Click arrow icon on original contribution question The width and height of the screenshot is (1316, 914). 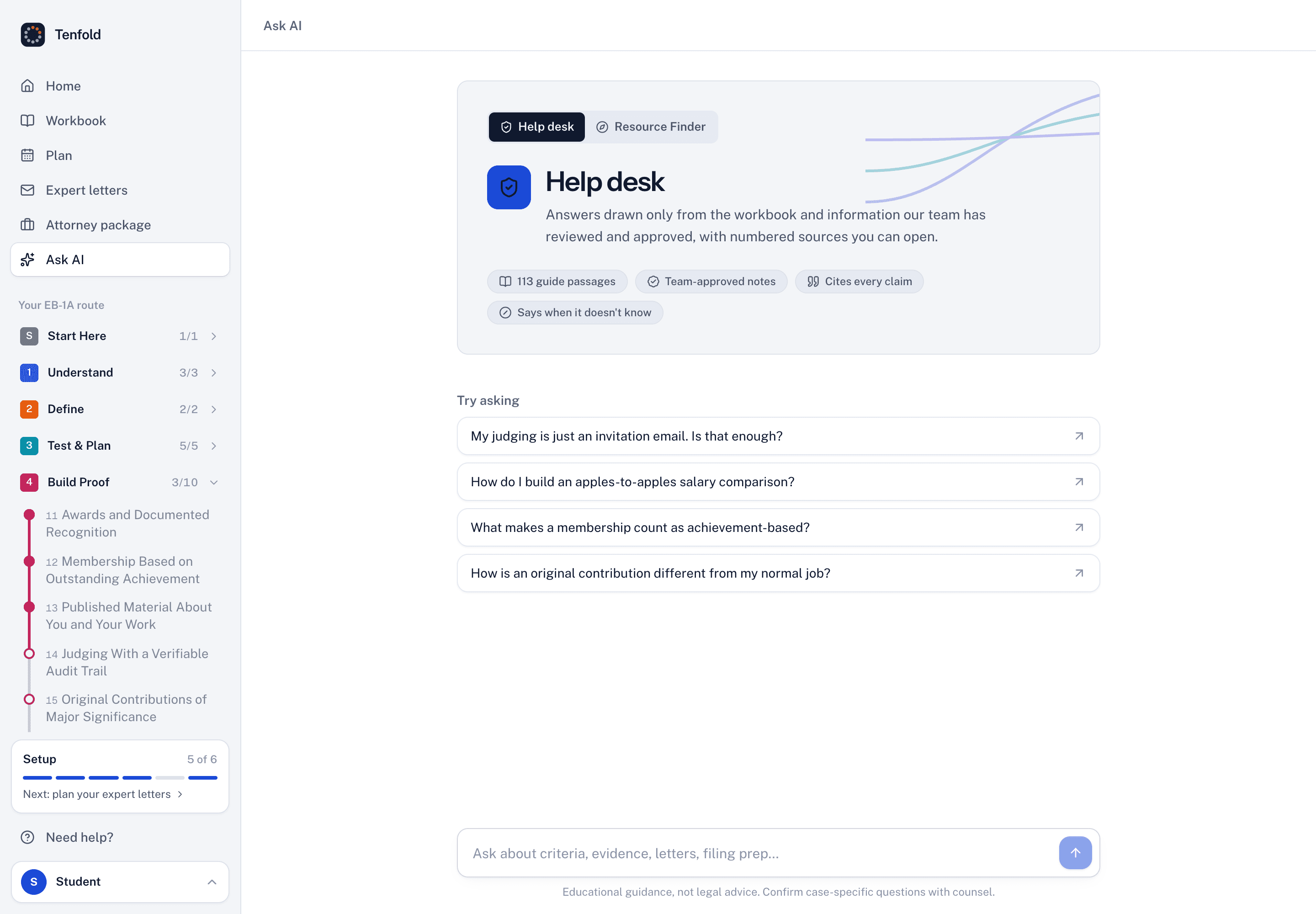[x=1079, y=573]
